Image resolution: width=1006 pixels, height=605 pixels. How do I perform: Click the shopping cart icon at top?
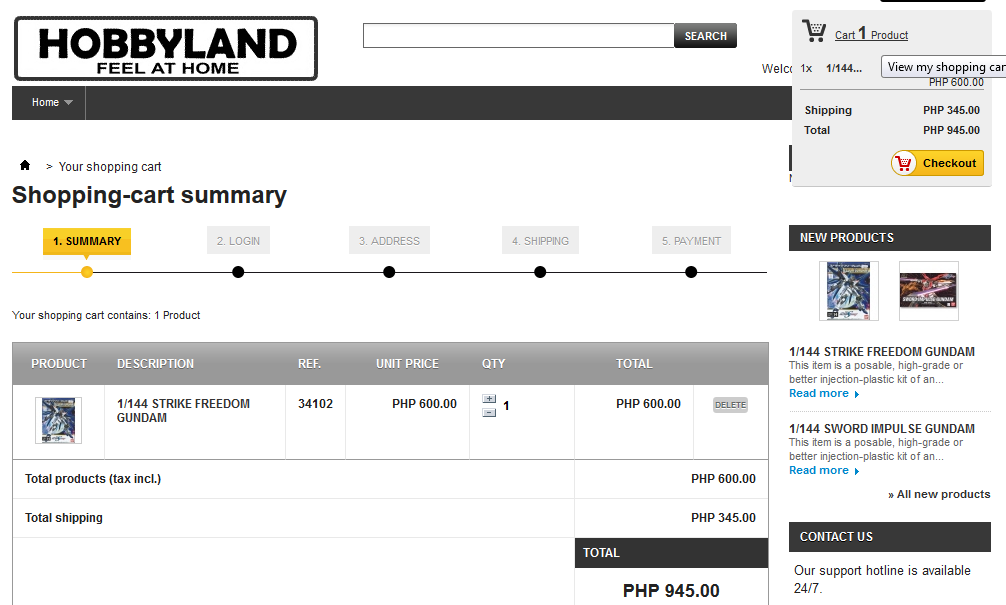(814, 31)
